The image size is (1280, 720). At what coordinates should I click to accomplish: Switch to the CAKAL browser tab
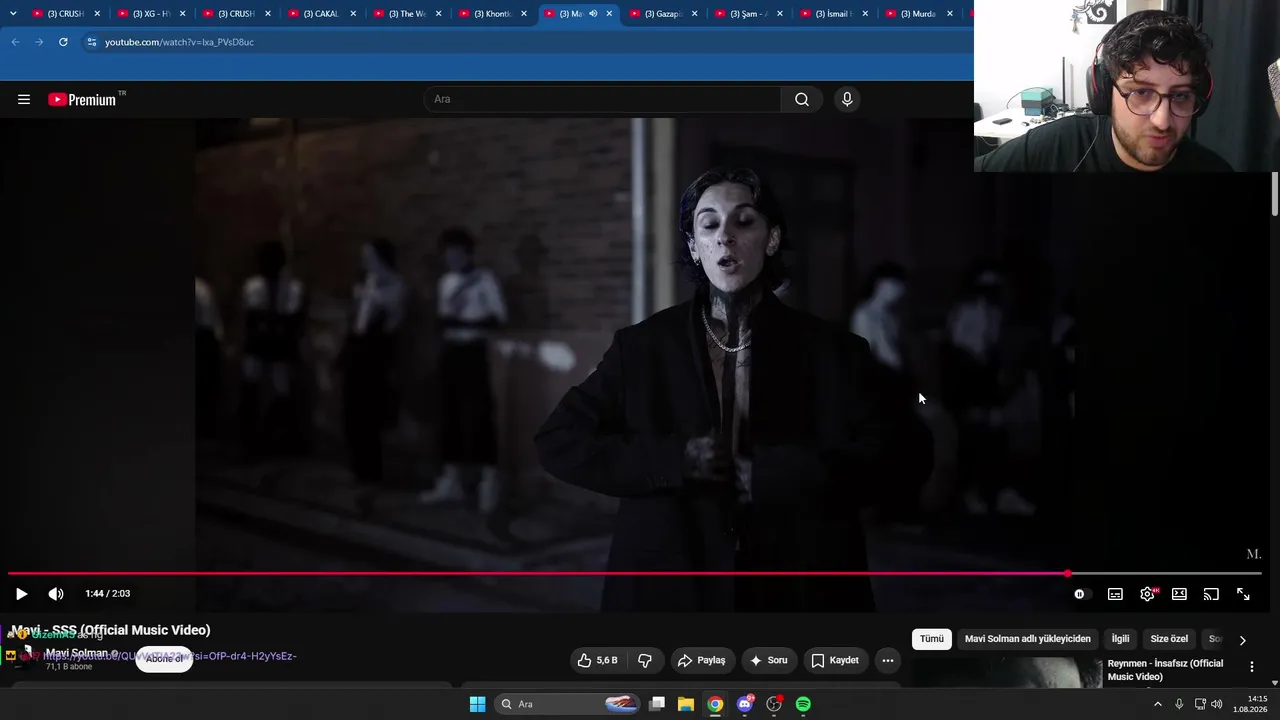point(320,14)
